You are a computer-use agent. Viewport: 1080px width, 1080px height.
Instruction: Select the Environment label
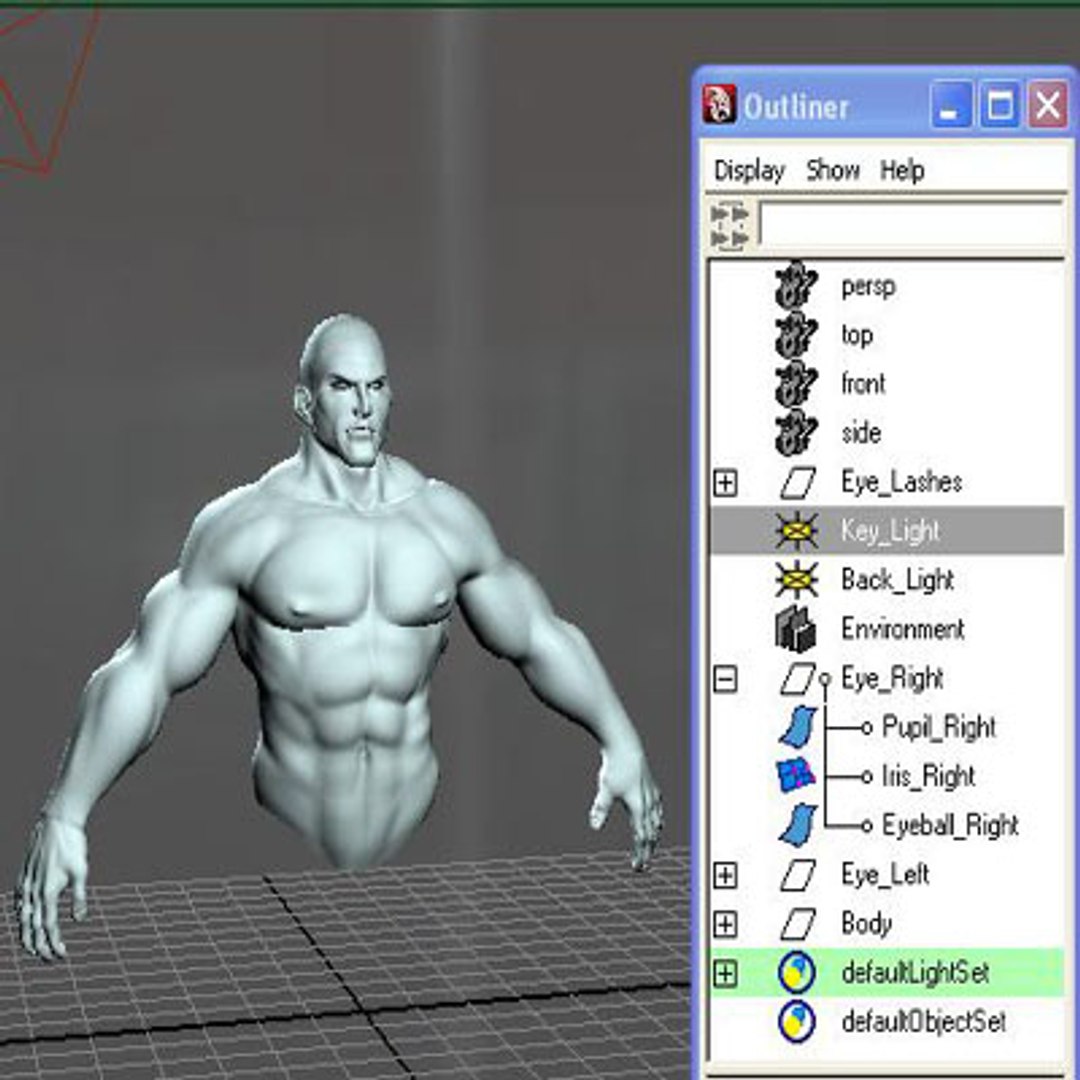[x=902, y=629]
